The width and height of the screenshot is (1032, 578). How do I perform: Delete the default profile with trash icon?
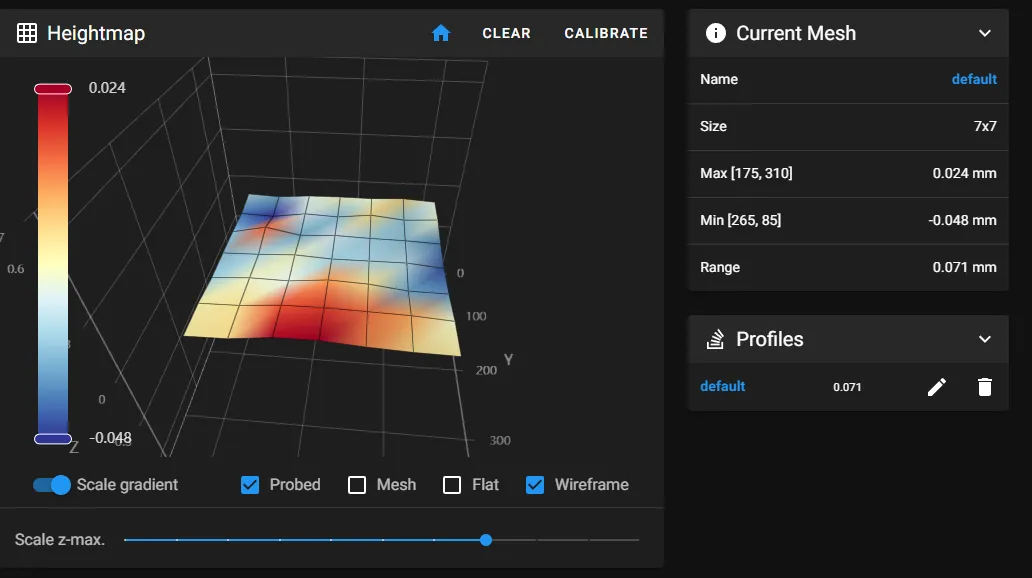point(985,387)
